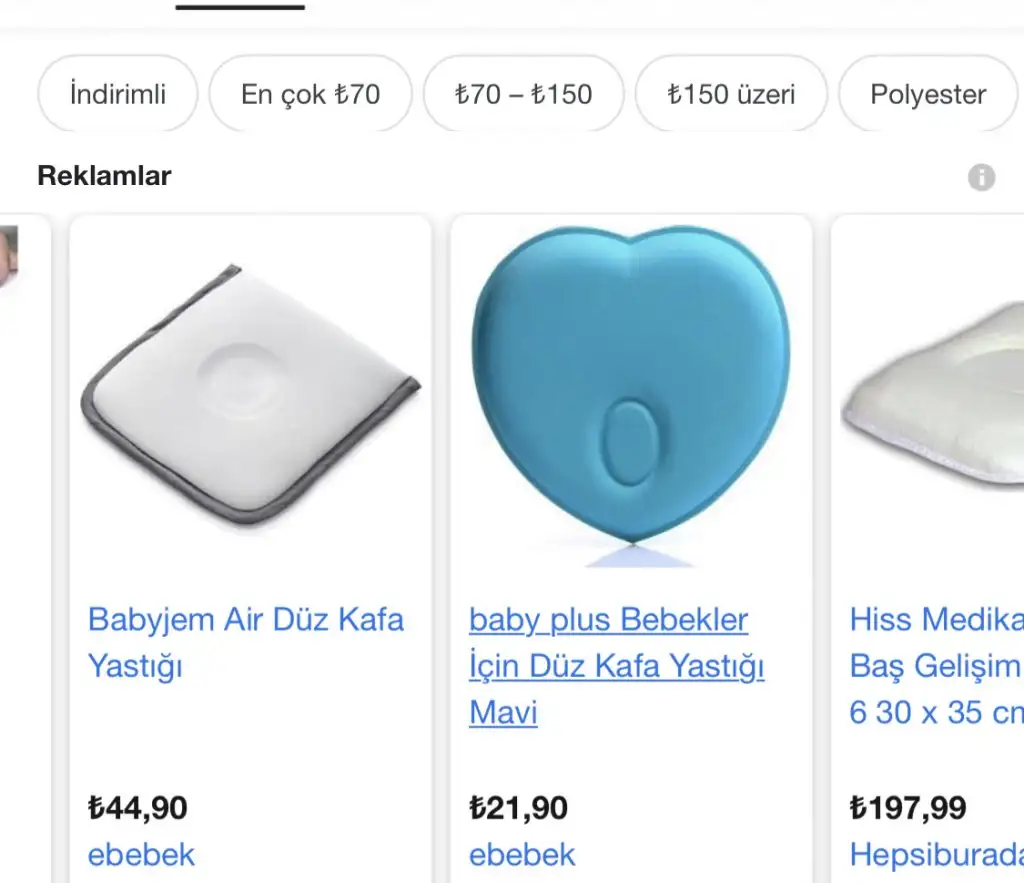Select the İndirimli filter chip
Screen dimensions: 1024x883
pos(118,95)
